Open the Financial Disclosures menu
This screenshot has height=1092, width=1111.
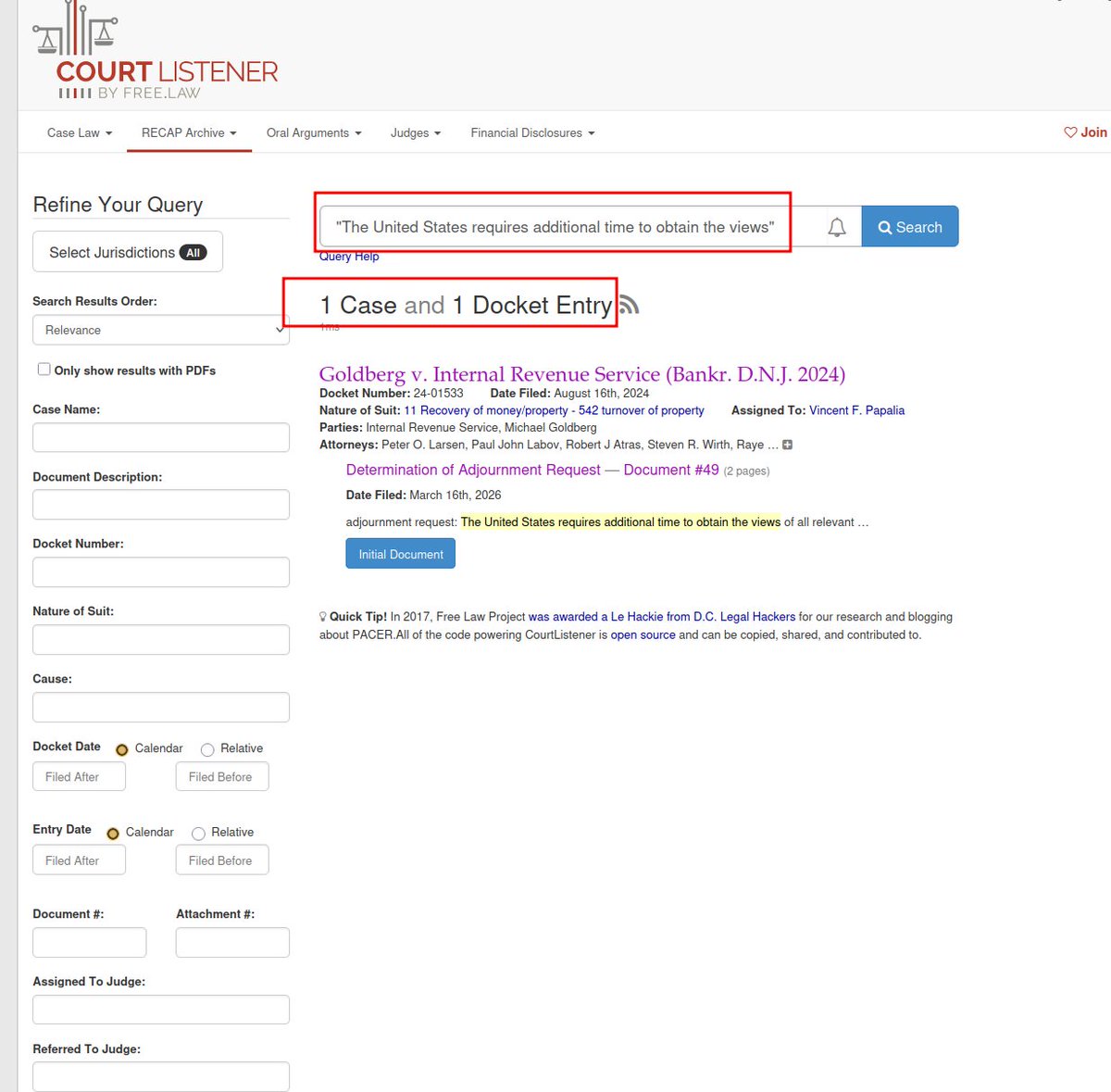pos(532,132)
